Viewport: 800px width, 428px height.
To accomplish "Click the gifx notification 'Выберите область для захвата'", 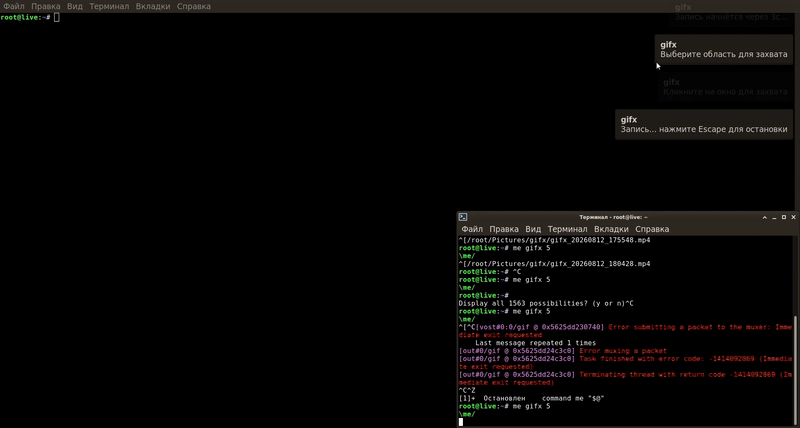I will click(x=724, y=49).
